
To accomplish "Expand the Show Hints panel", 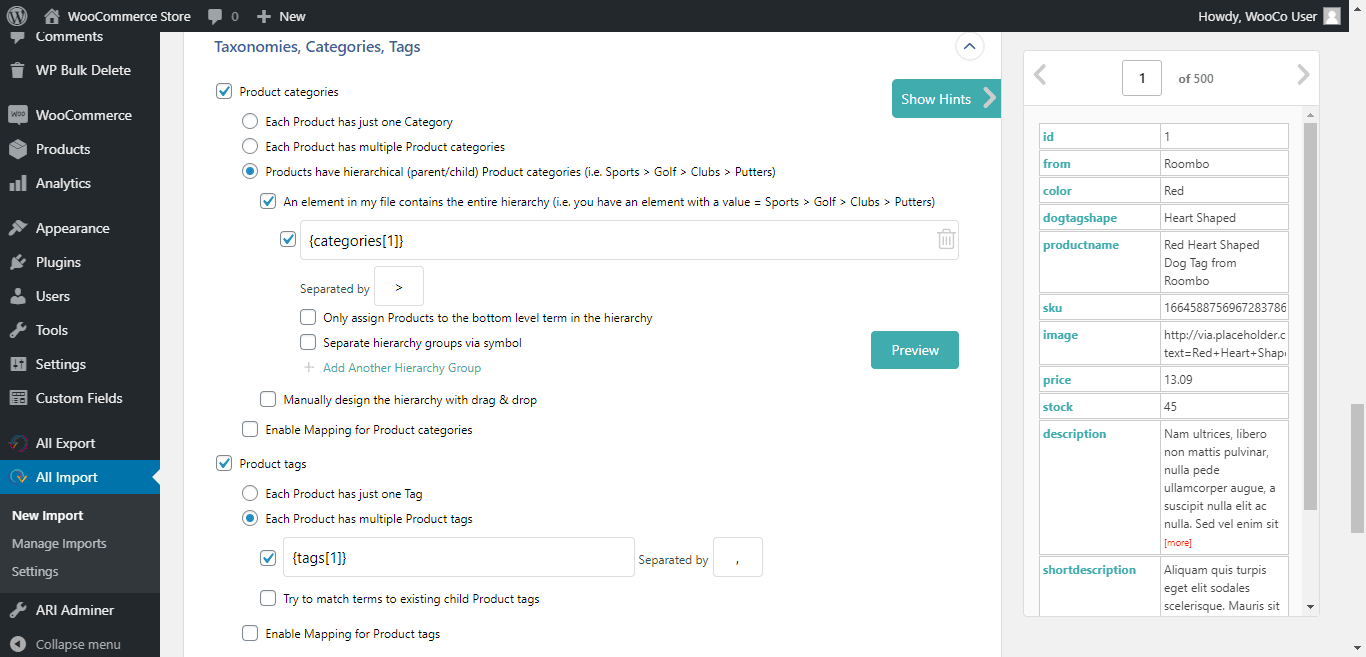I will (x=946, y=98).
